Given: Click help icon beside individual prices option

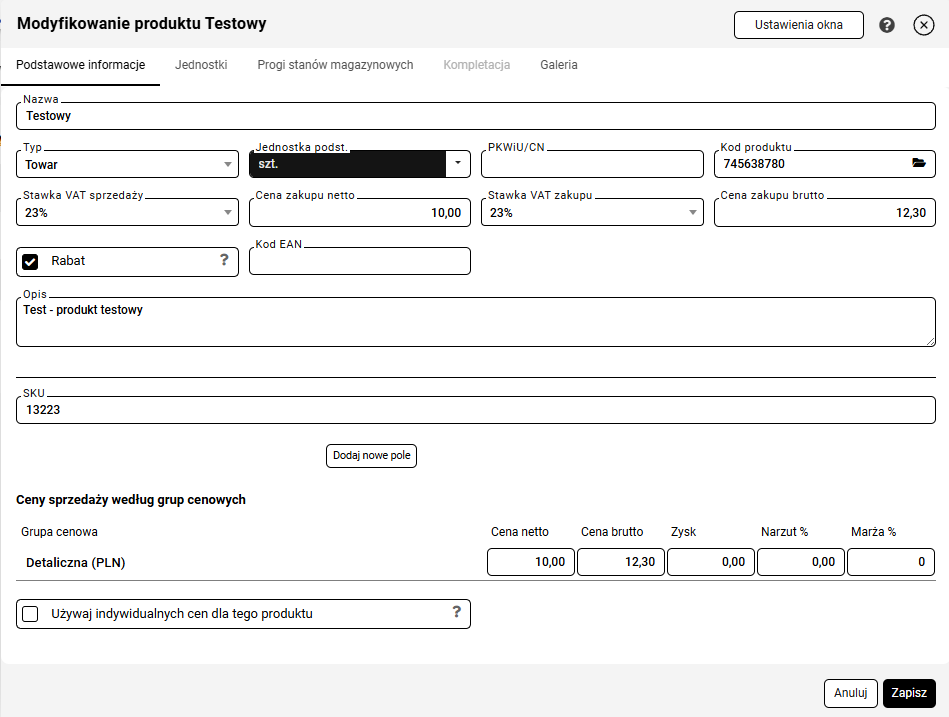Looking at the screenshot, I should tap(456, 612).
